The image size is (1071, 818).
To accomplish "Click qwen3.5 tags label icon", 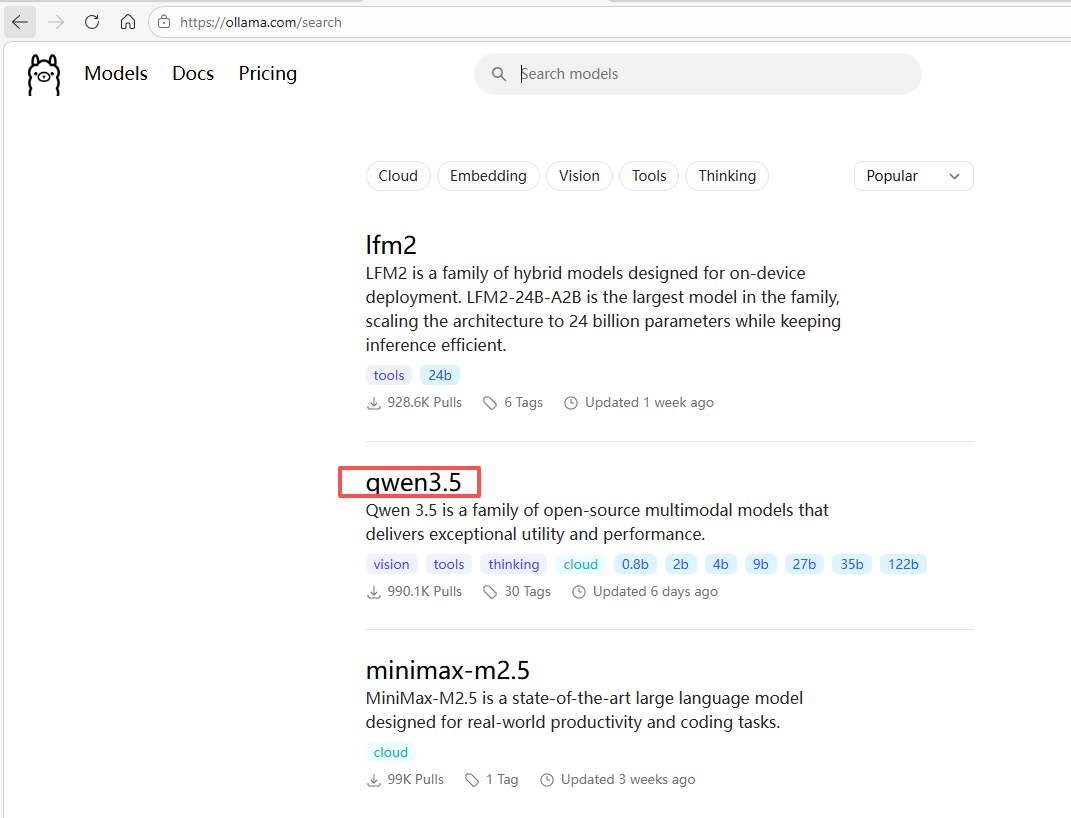I will [x=490, y=592].
